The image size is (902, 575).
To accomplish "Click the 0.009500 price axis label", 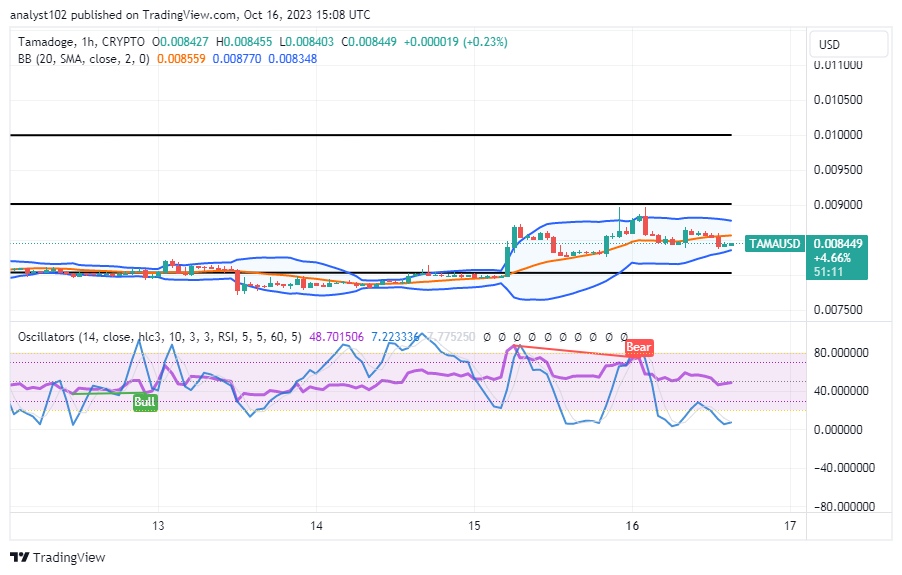I will tap(838, 170).
